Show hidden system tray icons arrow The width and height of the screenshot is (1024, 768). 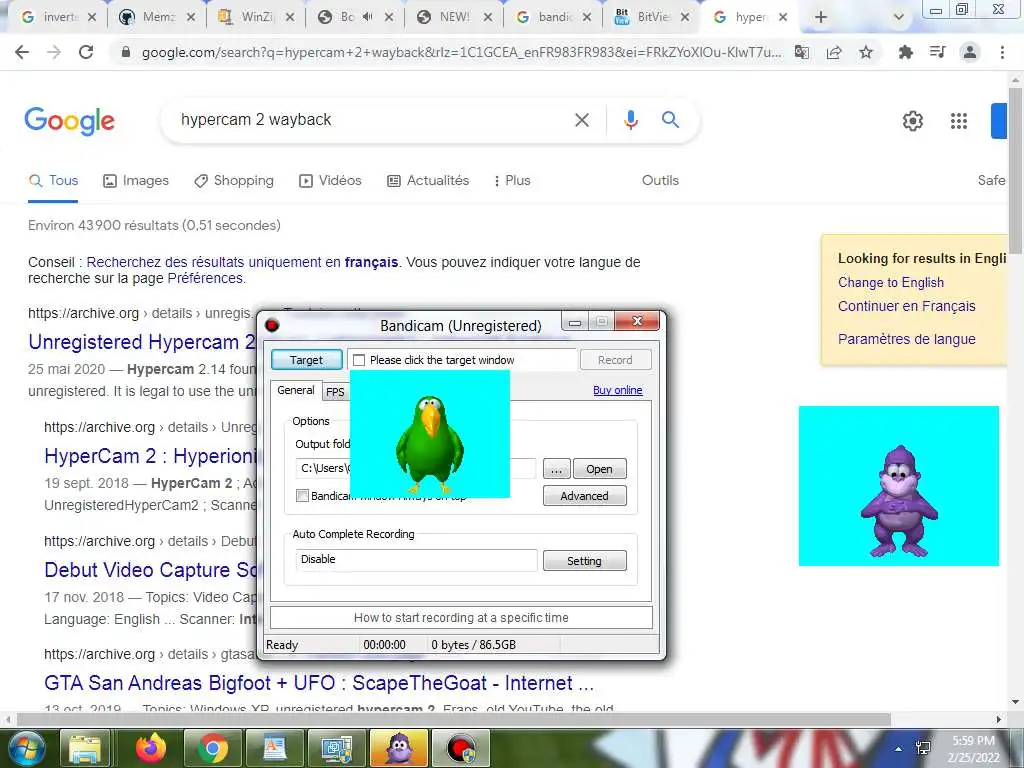coord(899,749)
